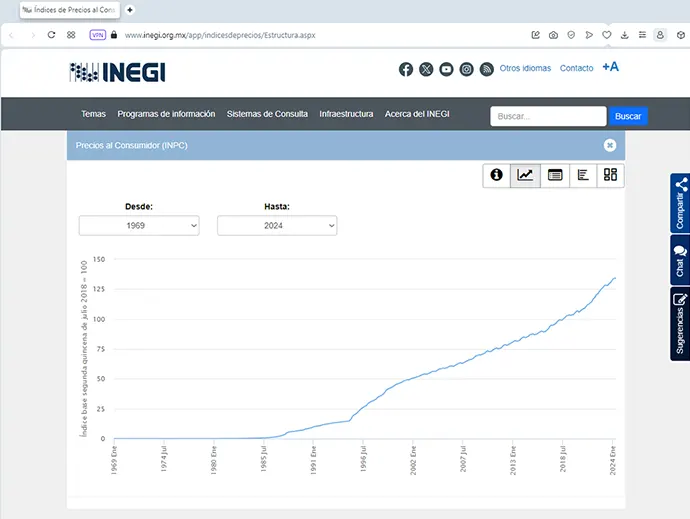Click the RSS feed icon
Screen dimensions: 690x519
(x=486, y=69)
